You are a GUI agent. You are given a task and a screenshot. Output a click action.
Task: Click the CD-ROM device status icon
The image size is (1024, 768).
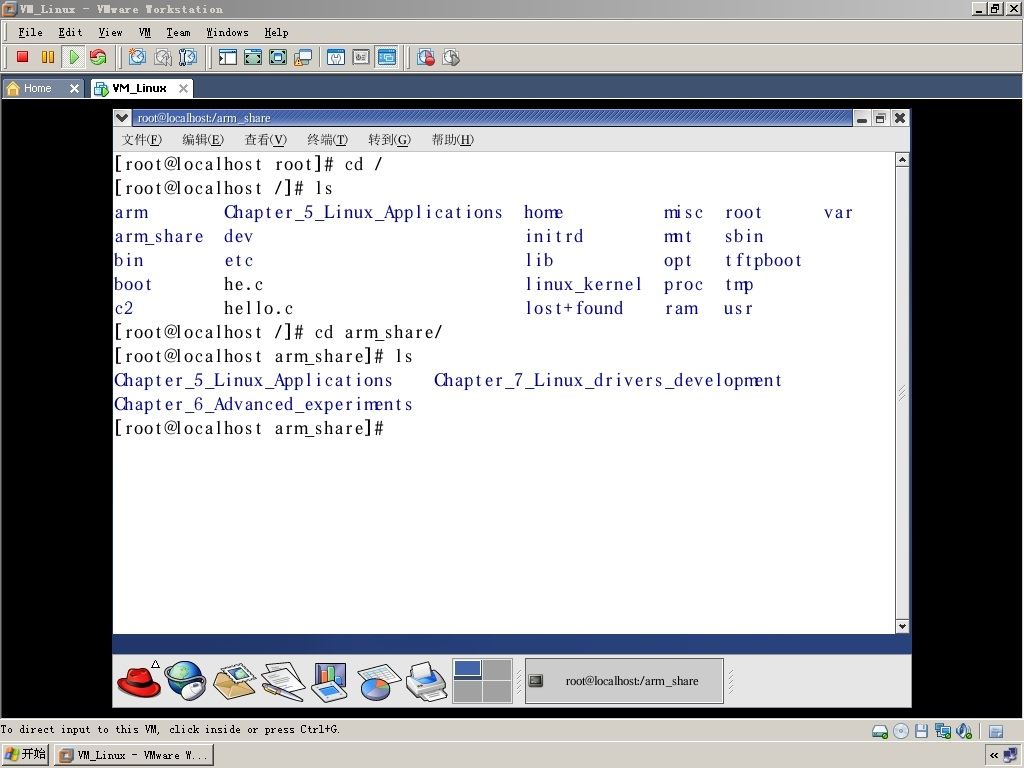[x=901, y=731]
